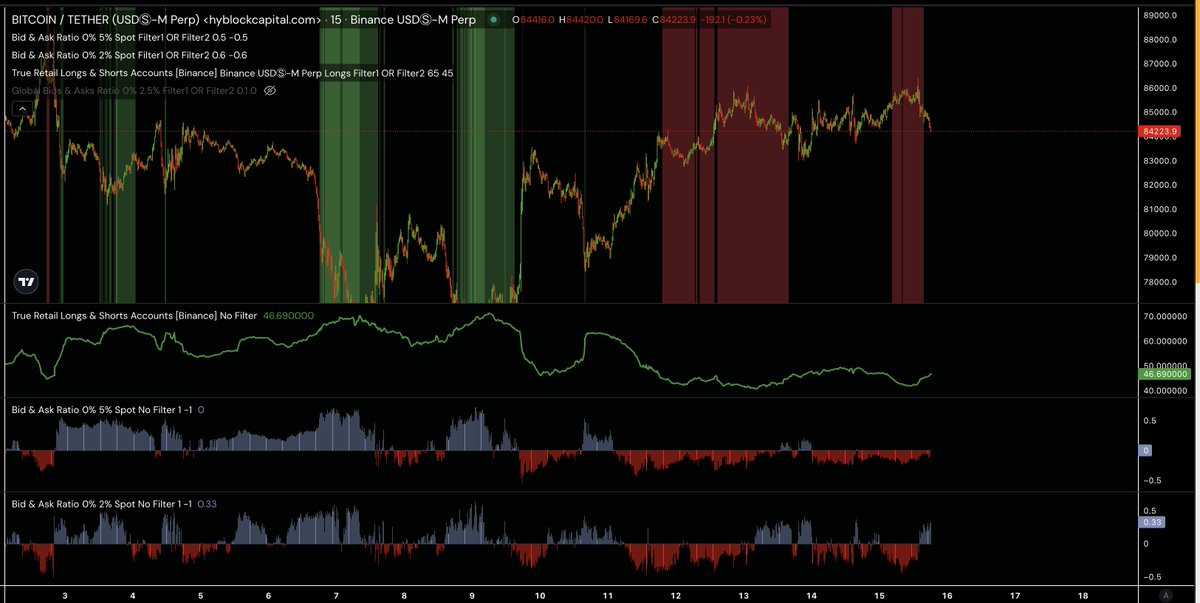This screenshot has width=1200, height=603.
Task: Select True Retail Longs & Shorts Filter1 OR Filter2 legend
Action: click(x=232, y=73)
